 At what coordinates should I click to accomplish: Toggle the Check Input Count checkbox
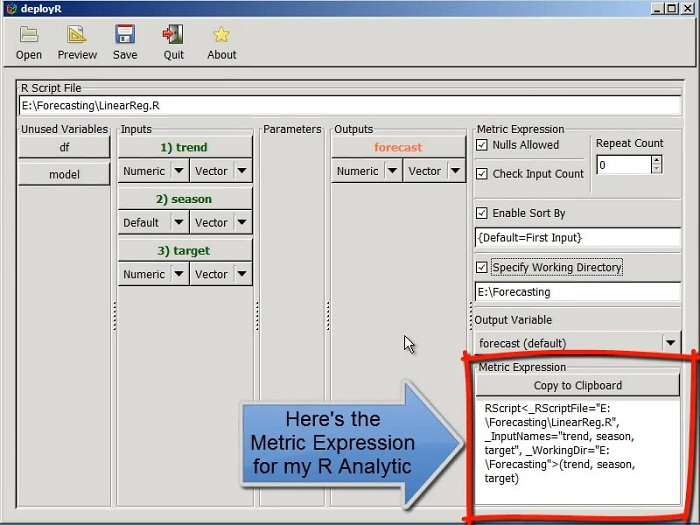click(483, 174)
